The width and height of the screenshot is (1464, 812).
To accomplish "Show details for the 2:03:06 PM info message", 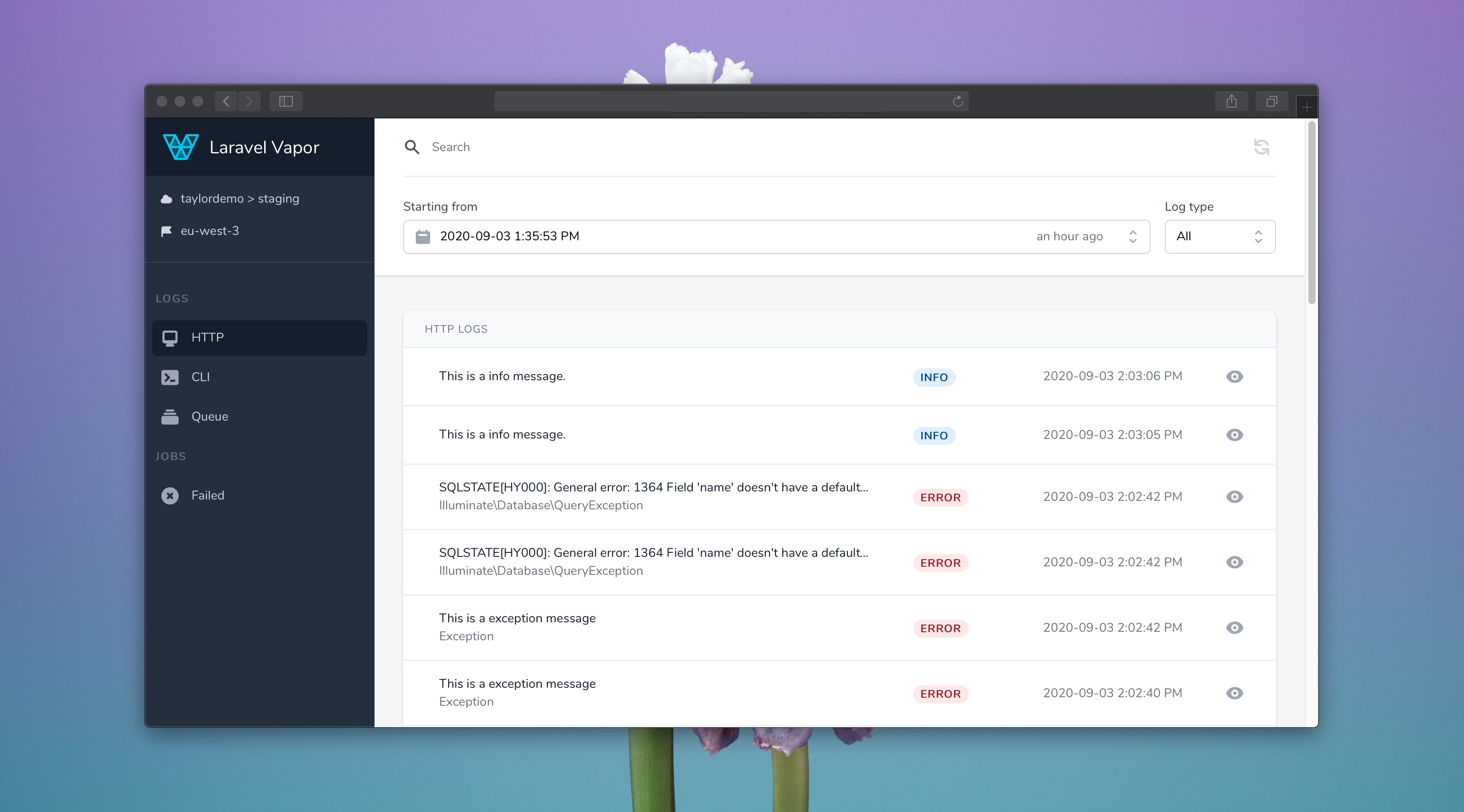I will [1234, 377].
